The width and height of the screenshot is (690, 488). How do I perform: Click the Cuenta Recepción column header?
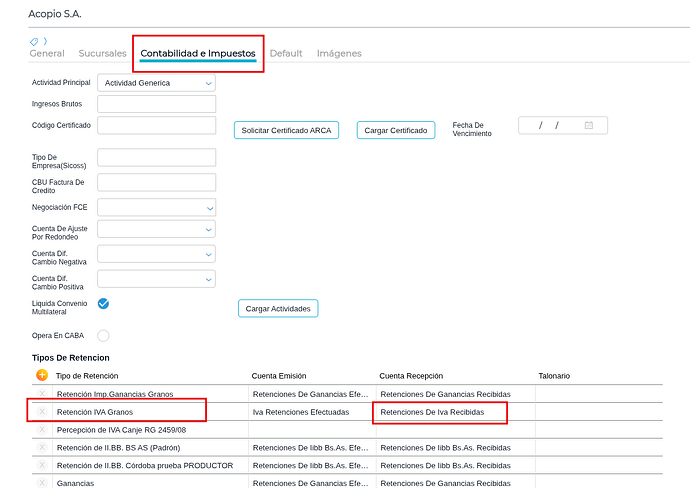411,376
